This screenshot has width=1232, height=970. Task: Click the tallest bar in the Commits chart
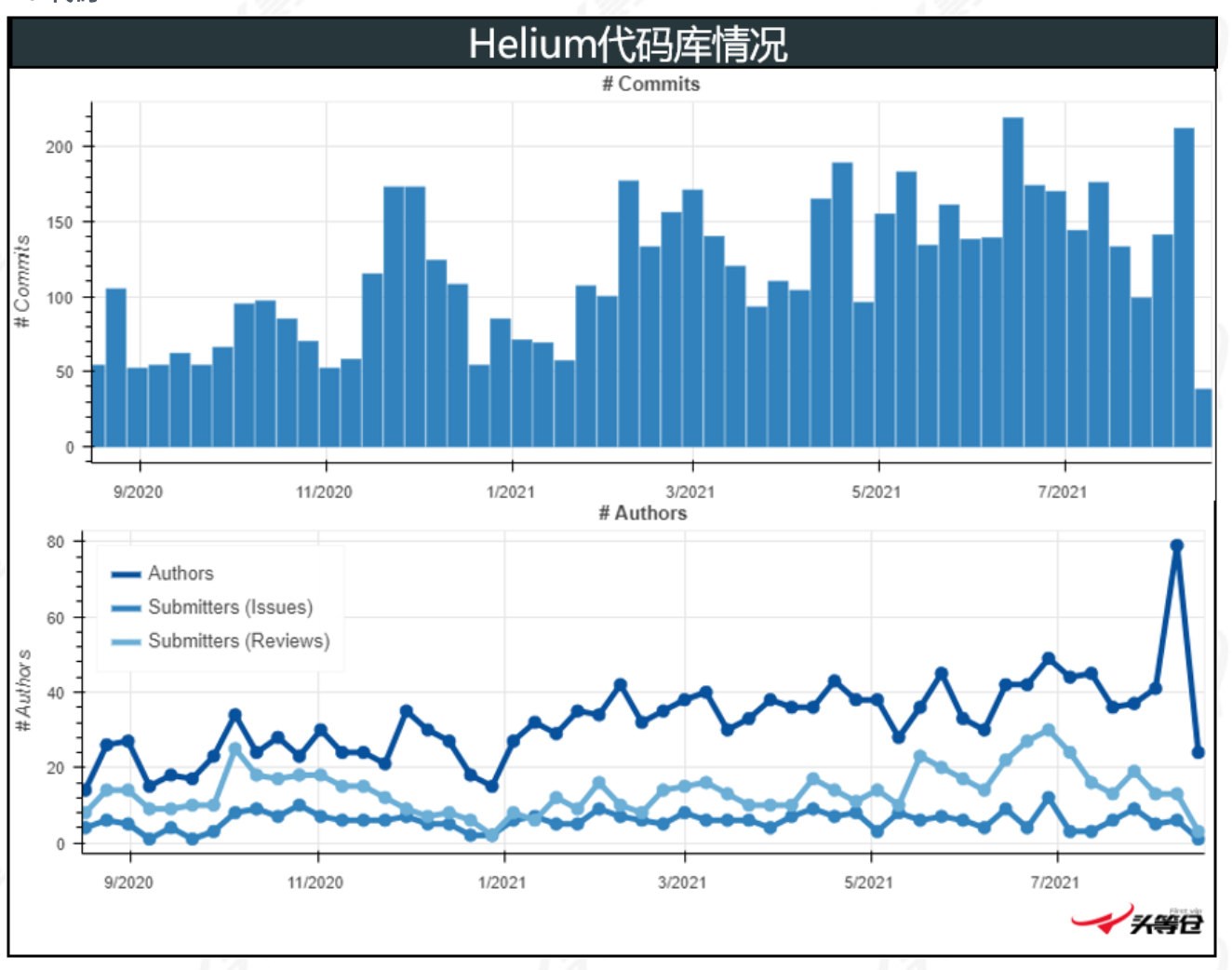tap(1013, 282)
